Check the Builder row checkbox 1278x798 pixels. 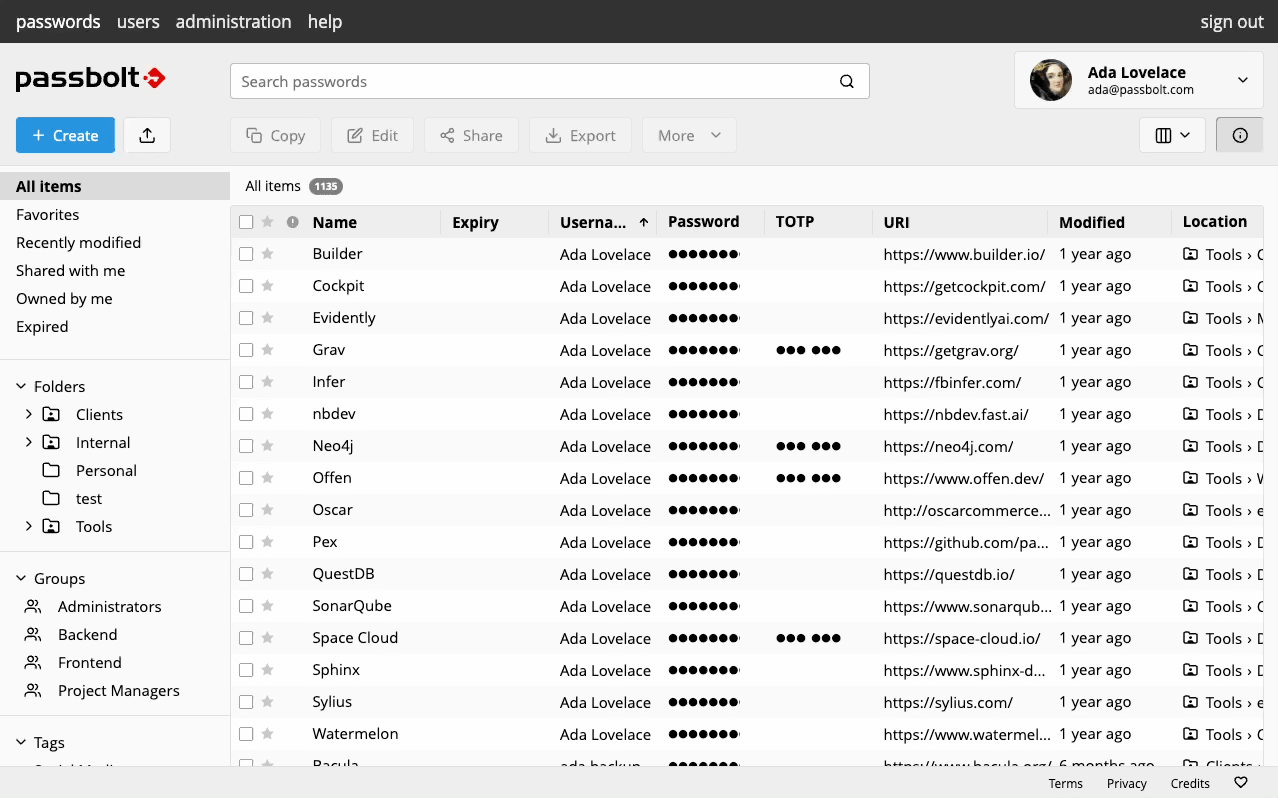(x=246, y=254)
